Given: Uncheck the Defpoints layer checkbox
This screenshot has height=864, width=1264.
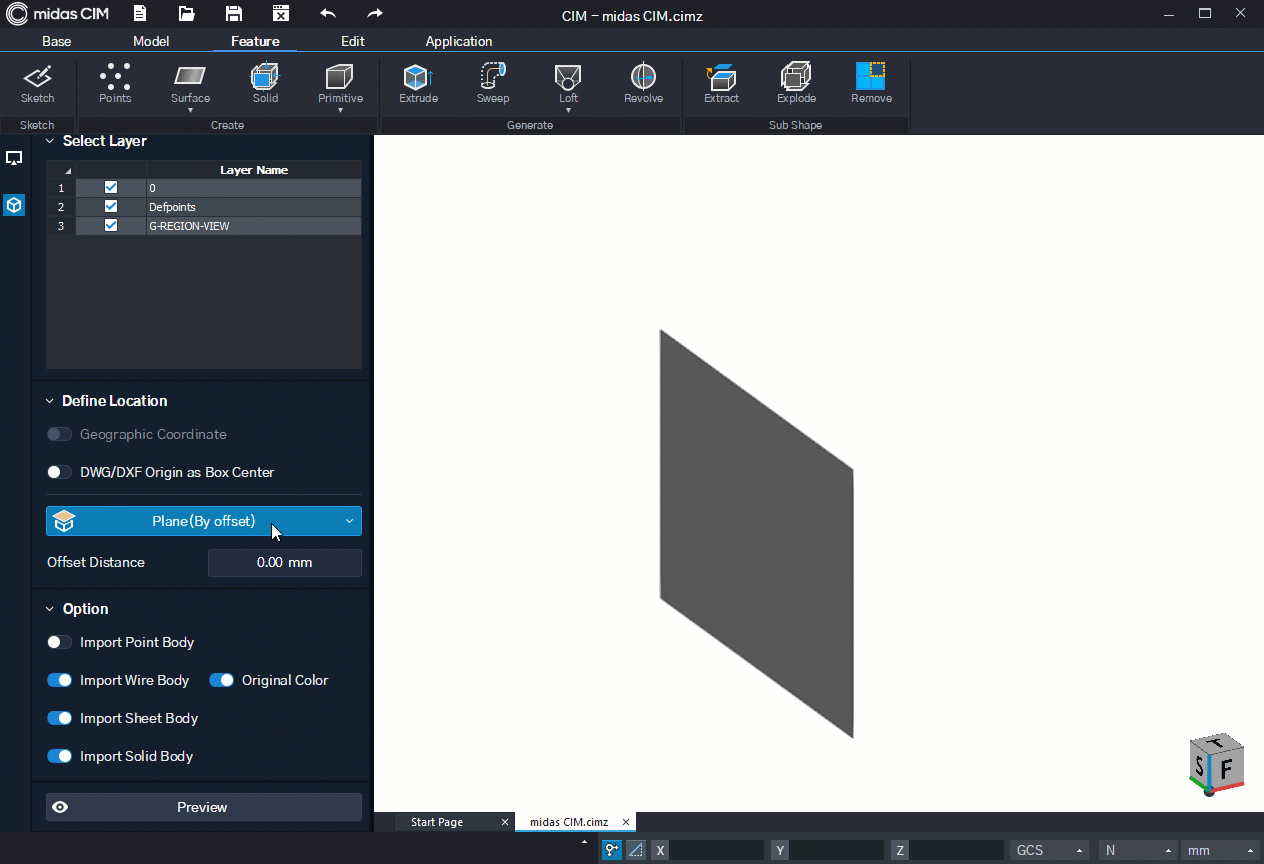Looking at the screenshot, I should pos(111,207).
